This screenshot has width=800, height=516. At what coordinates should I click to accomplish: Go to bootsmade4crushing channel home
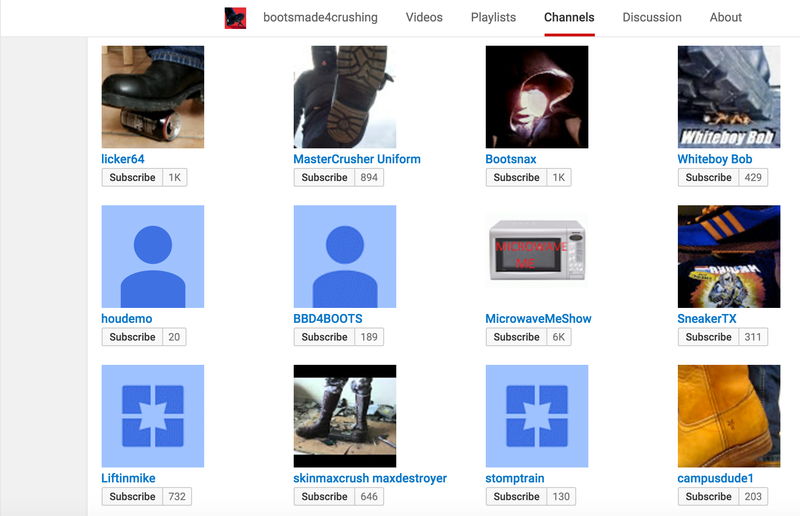tap(320, 17)
